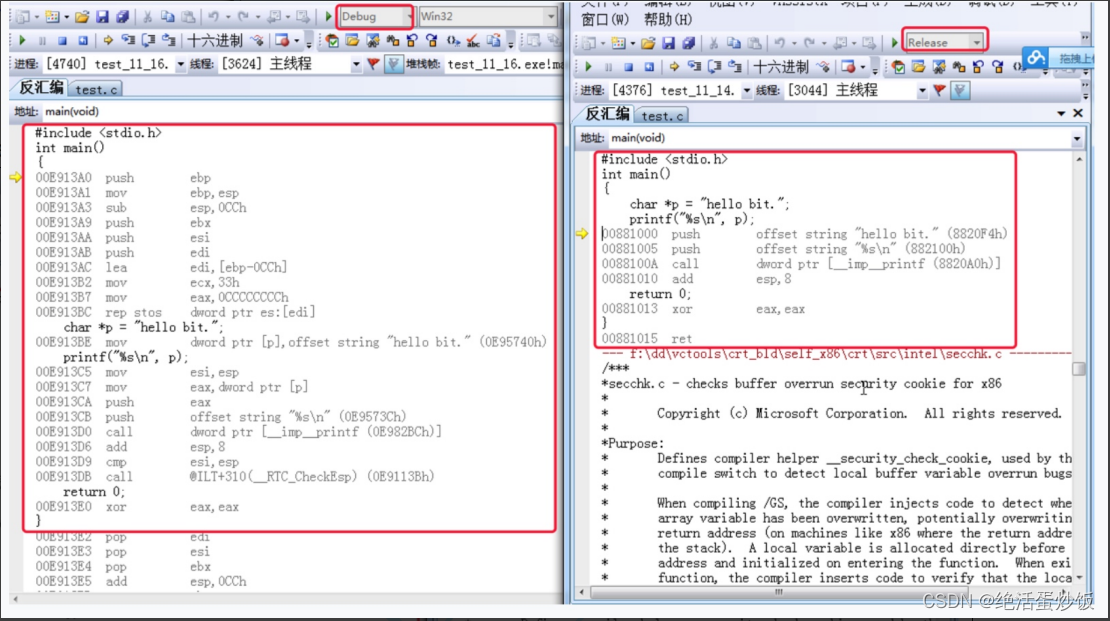1110x621 pixels.
Task: Expand the Win32 platform dropdown
Action: (551, 16)
